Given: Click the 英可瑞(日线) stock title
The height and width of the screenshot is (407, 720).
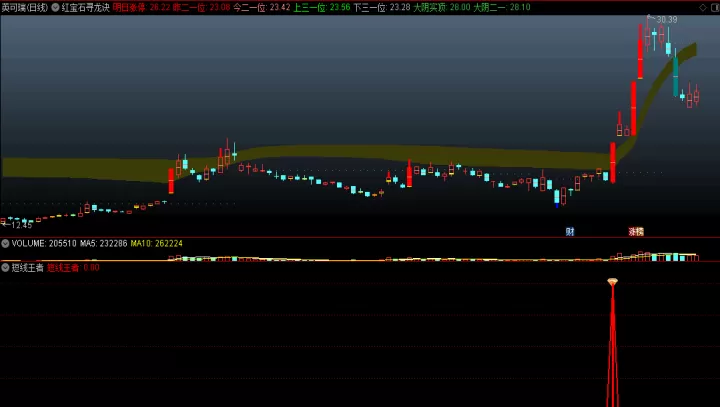Looking at the screenshot, I should (x=25, y=7).
